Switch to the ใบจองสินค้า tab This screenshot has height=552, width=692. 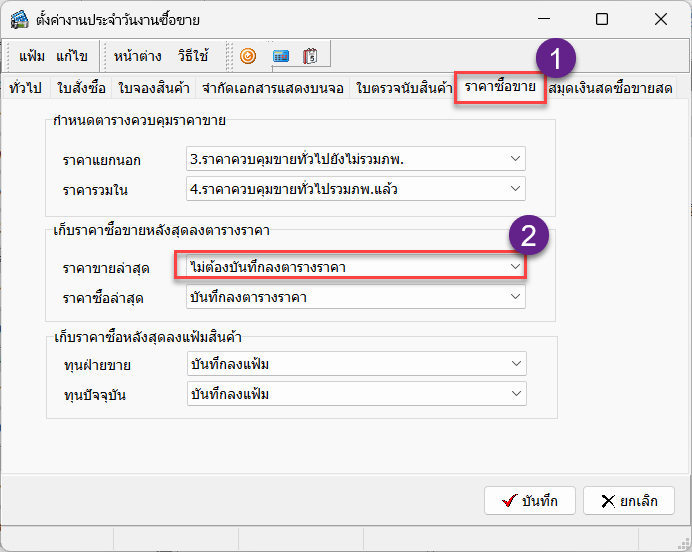coord(154,88)
